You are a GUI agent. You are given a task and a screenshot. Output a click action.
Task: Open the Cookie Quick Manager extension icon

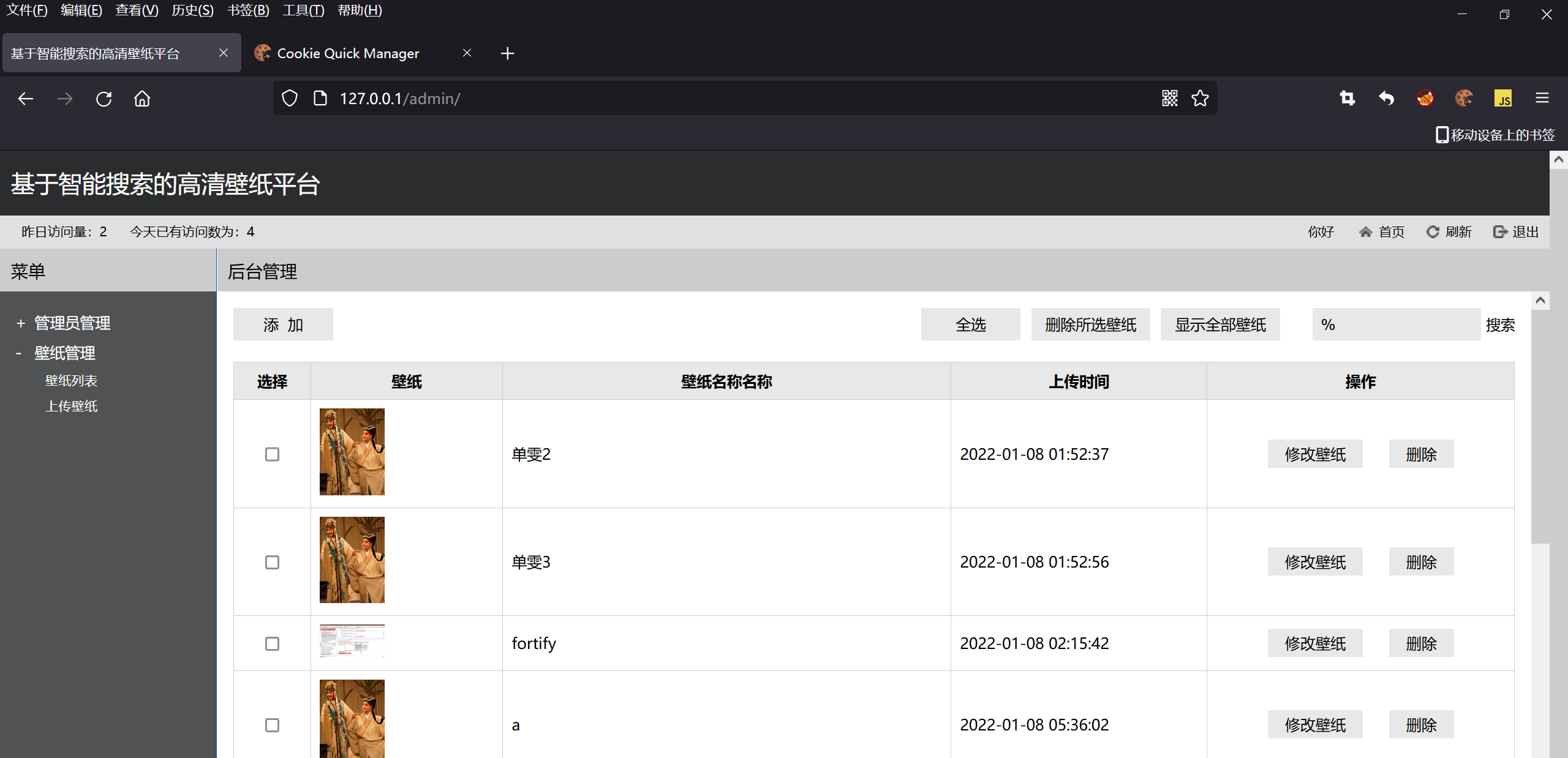1464,98
